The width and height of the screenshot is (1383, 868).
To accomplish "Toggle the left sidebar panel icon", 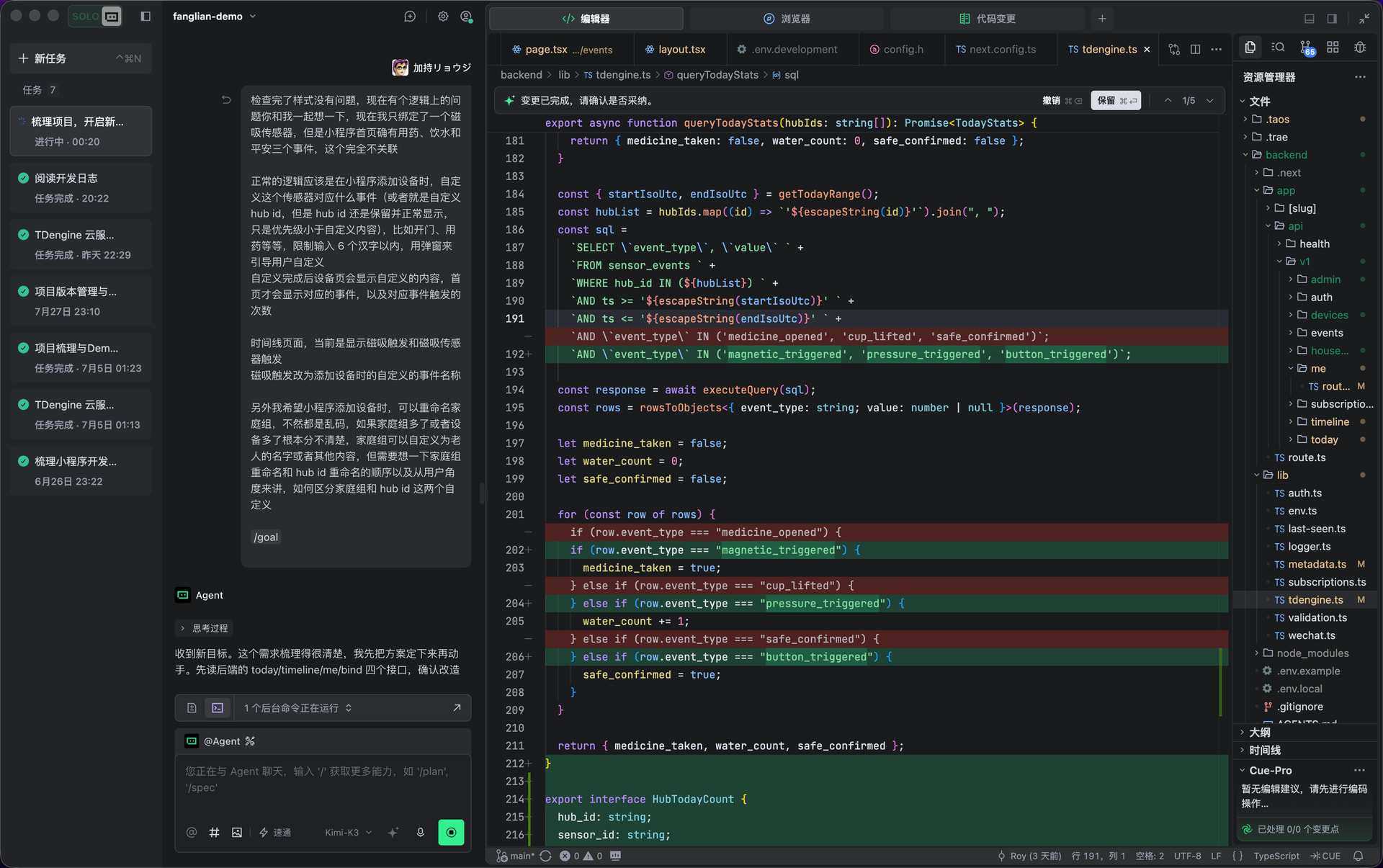I will click(146, 16).
